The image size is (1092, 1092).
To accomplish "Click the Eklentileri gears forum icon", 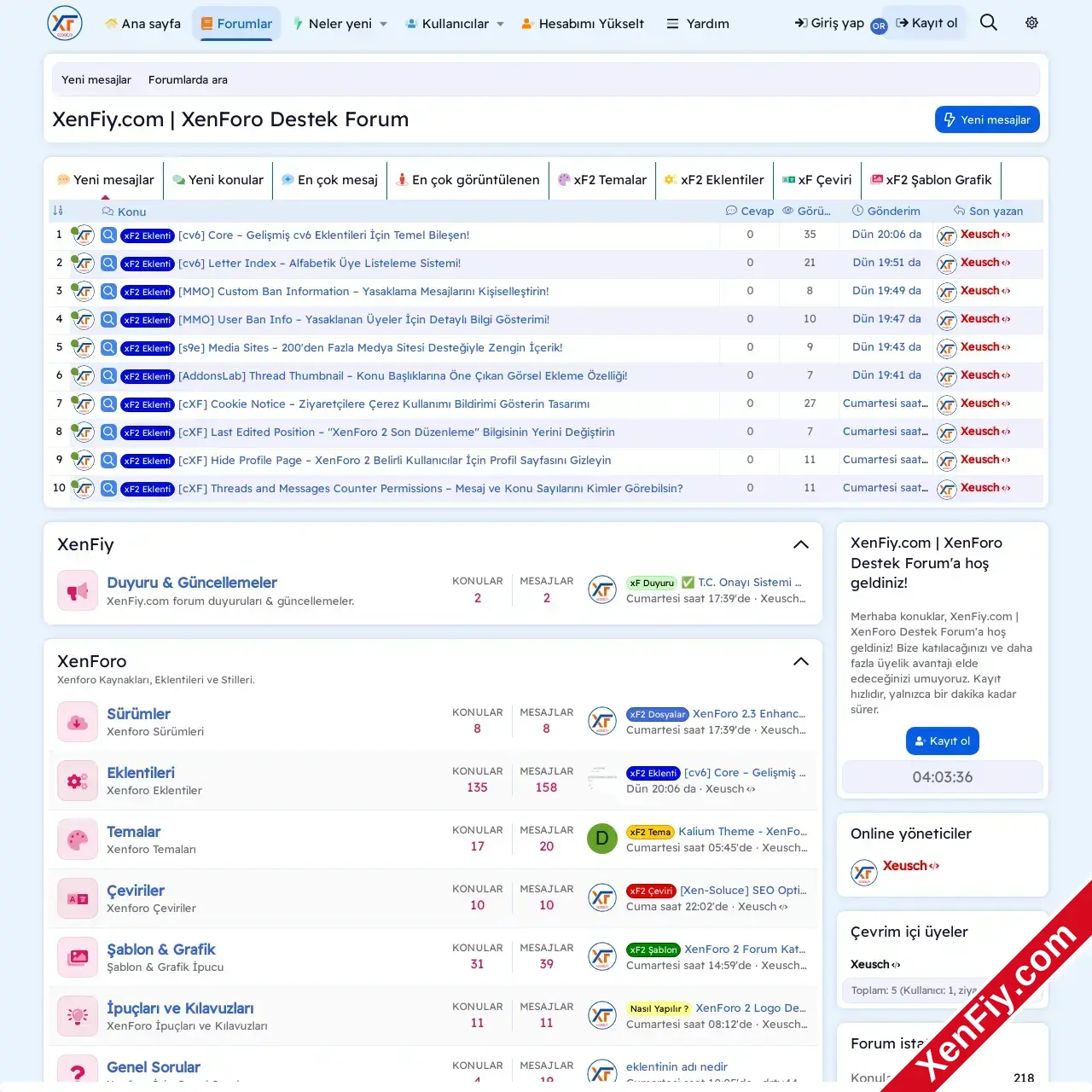I will 78,781.
